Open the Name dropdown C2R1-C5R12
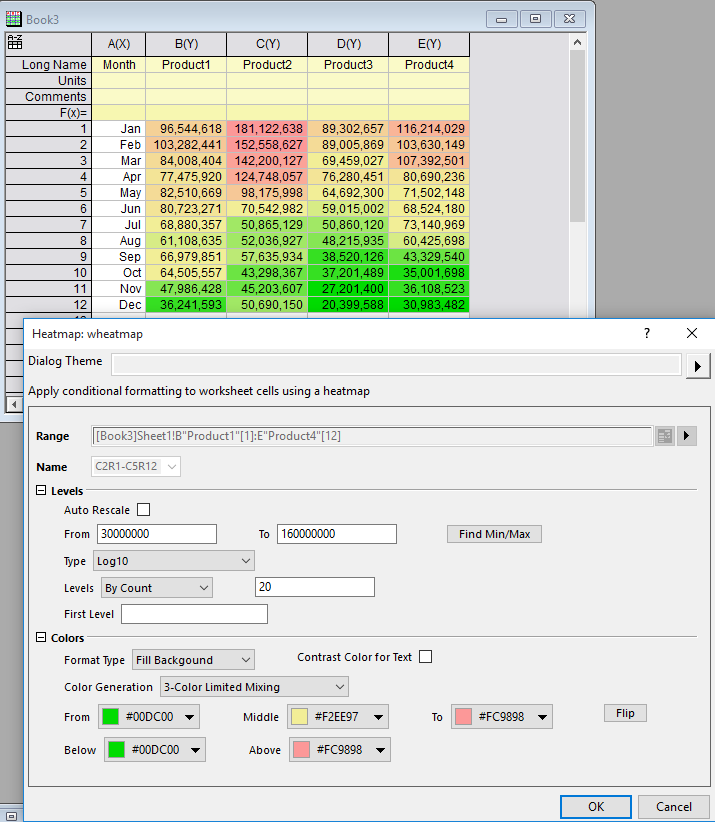 tap(136, 467)
